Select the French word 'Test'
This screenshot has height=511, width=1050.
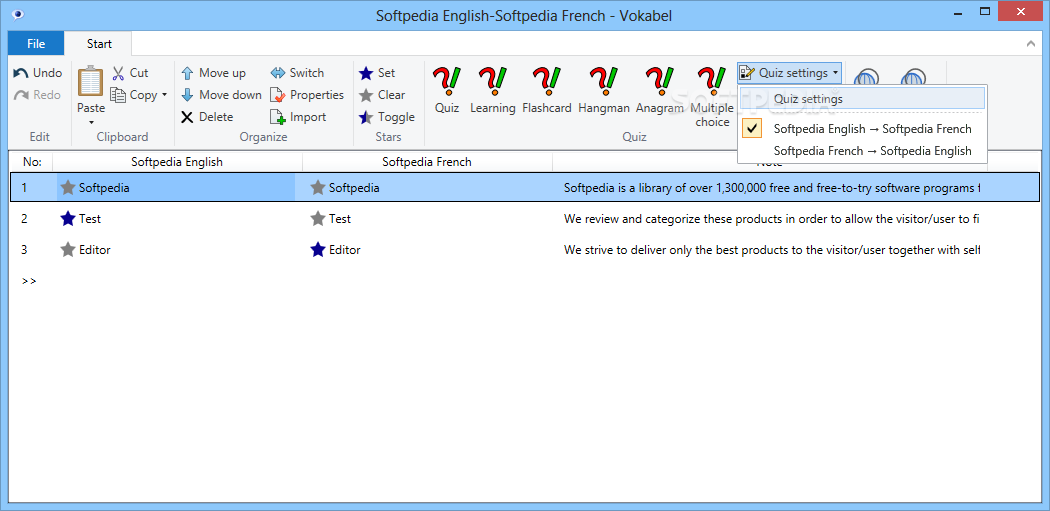click(x=340, y=218)
